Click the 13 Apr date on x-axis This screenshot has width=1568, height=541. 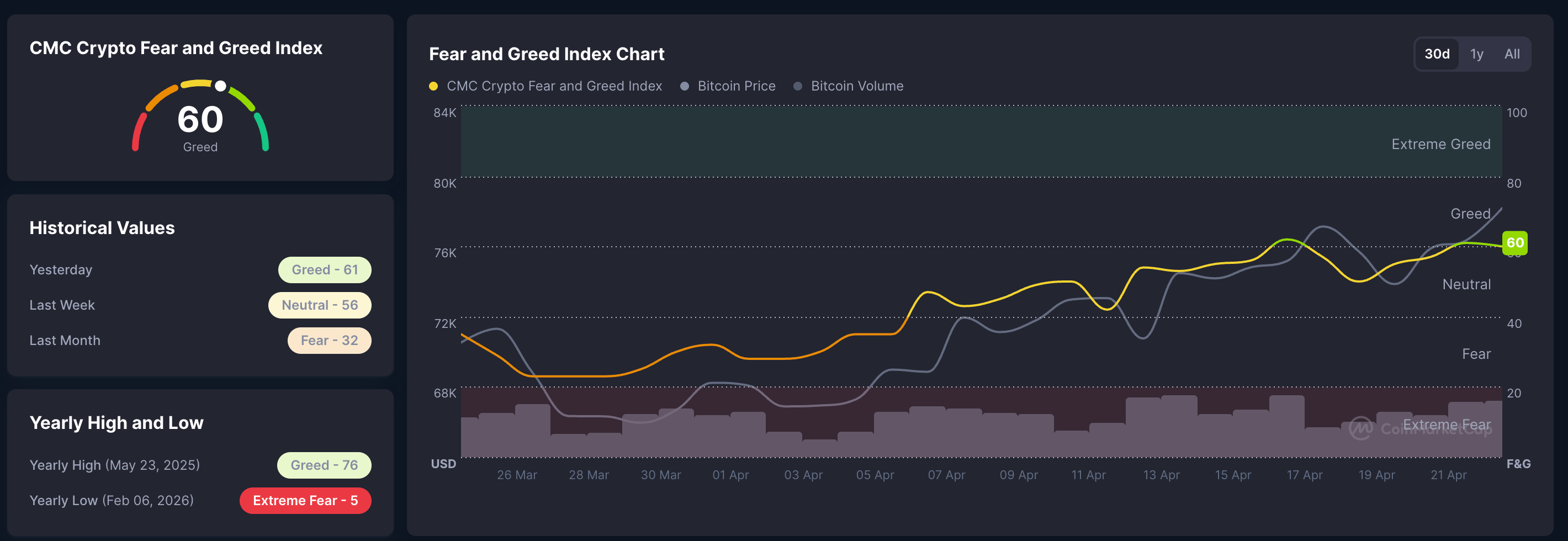1161,475
